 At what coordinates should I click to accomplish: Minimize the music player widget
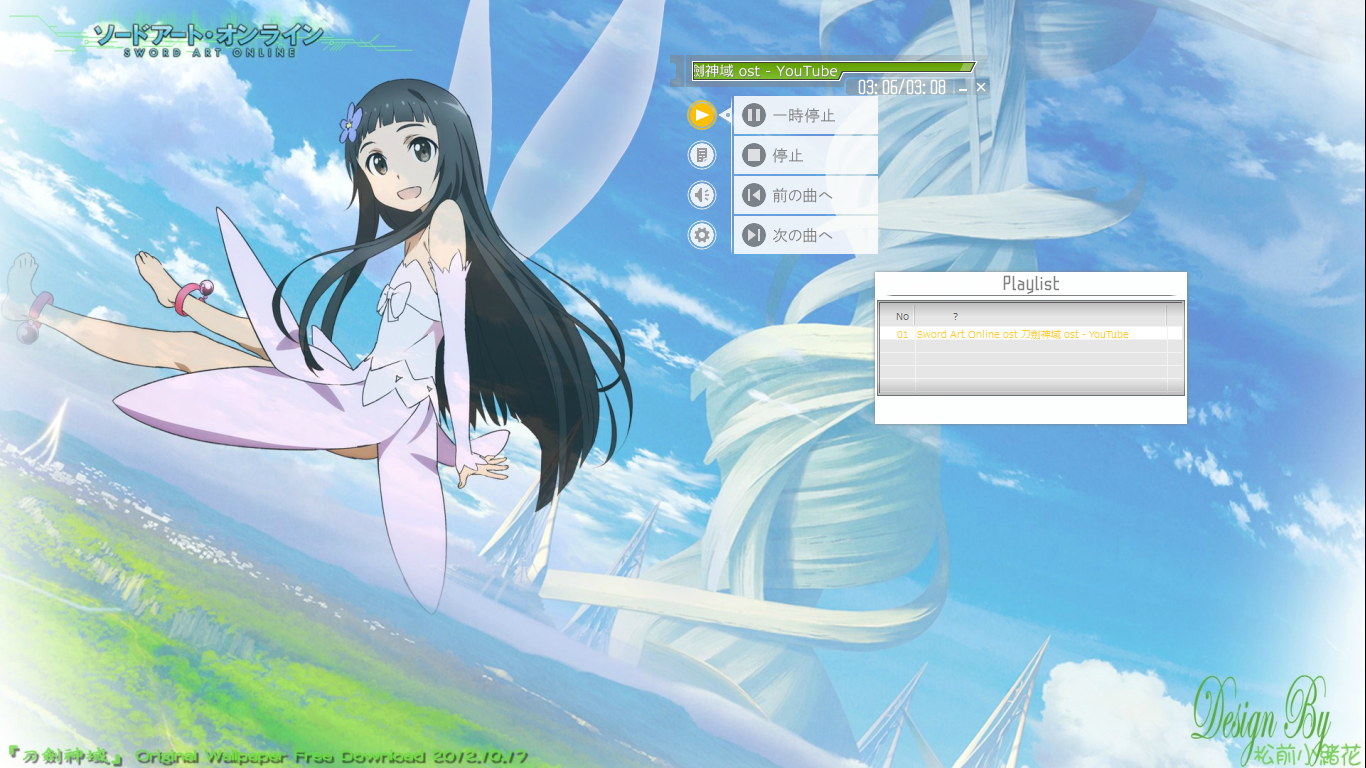point(963,88)
